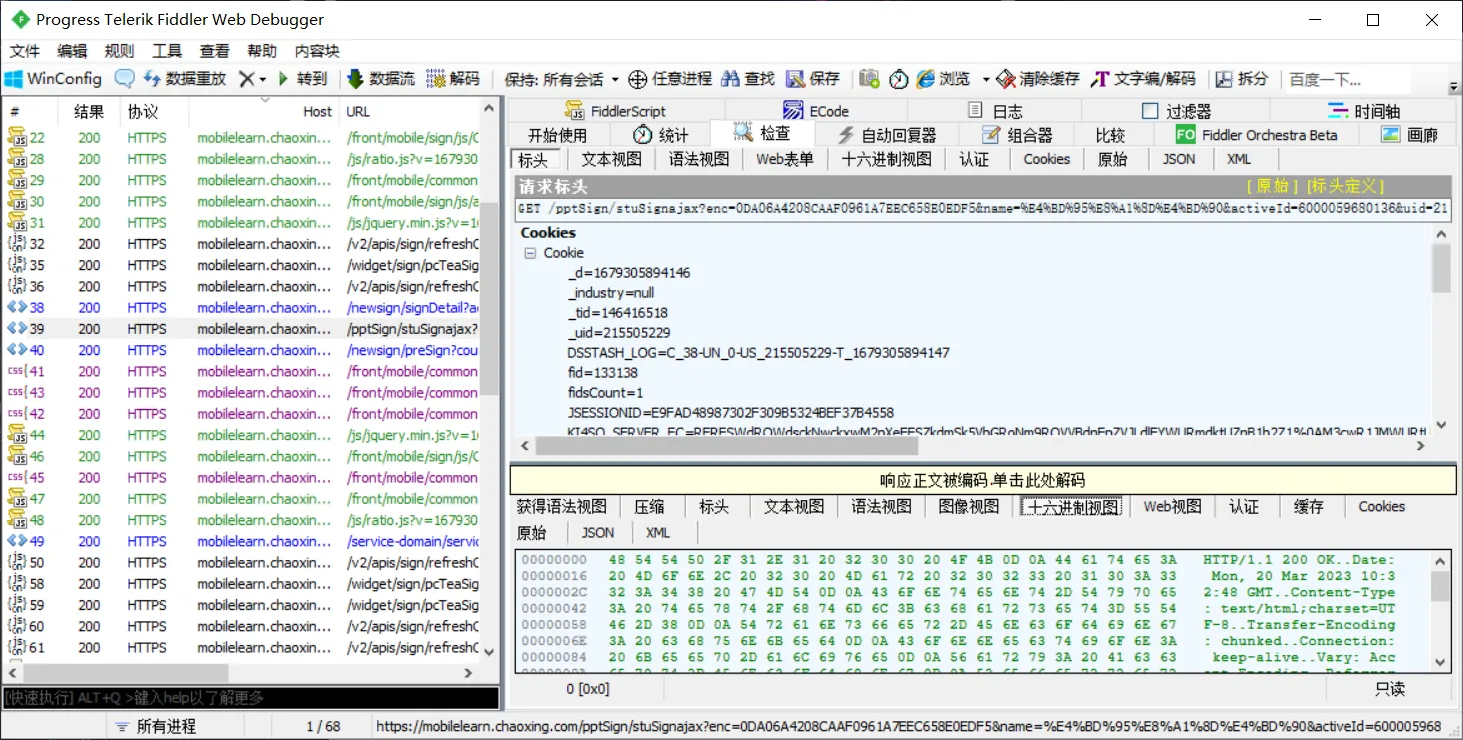Click the stopwatch timer icon in toolbar
The image size is (1463, 740).
point(898,79)
